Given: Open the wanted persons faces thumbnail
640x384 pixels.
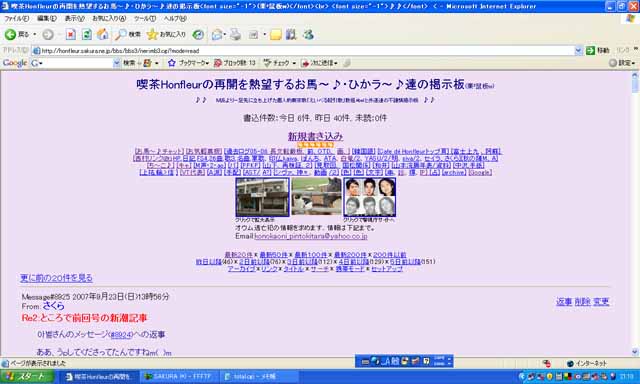Looking at the screenshot, I should point(369,197).
